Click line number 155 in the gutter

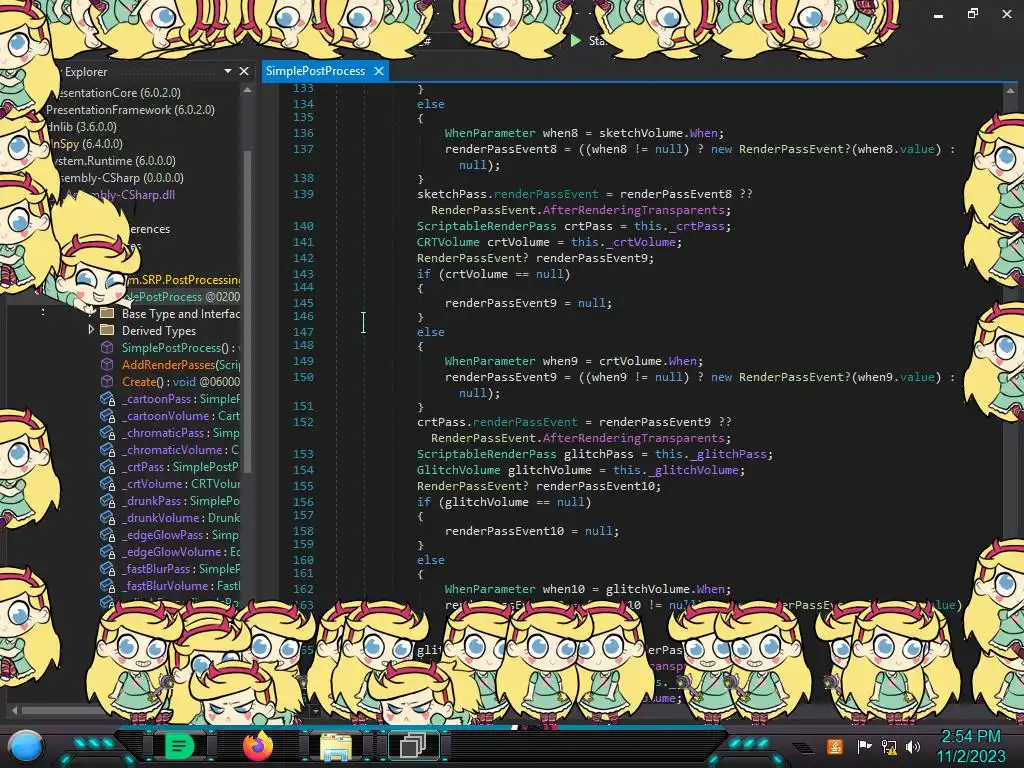(303, 486)
